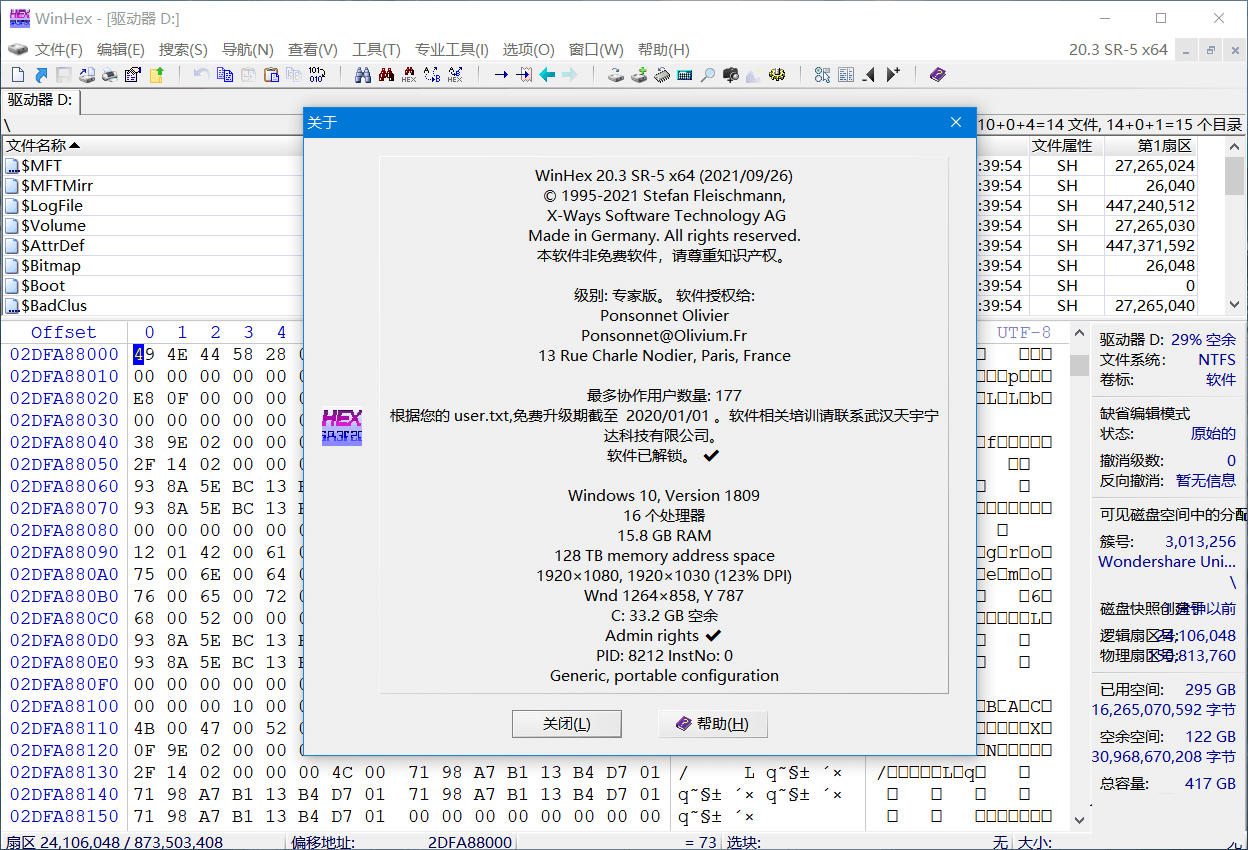The image size is (1248, 850).
Task: Sort by the 文件名称 column header
Action: [153, 146]
